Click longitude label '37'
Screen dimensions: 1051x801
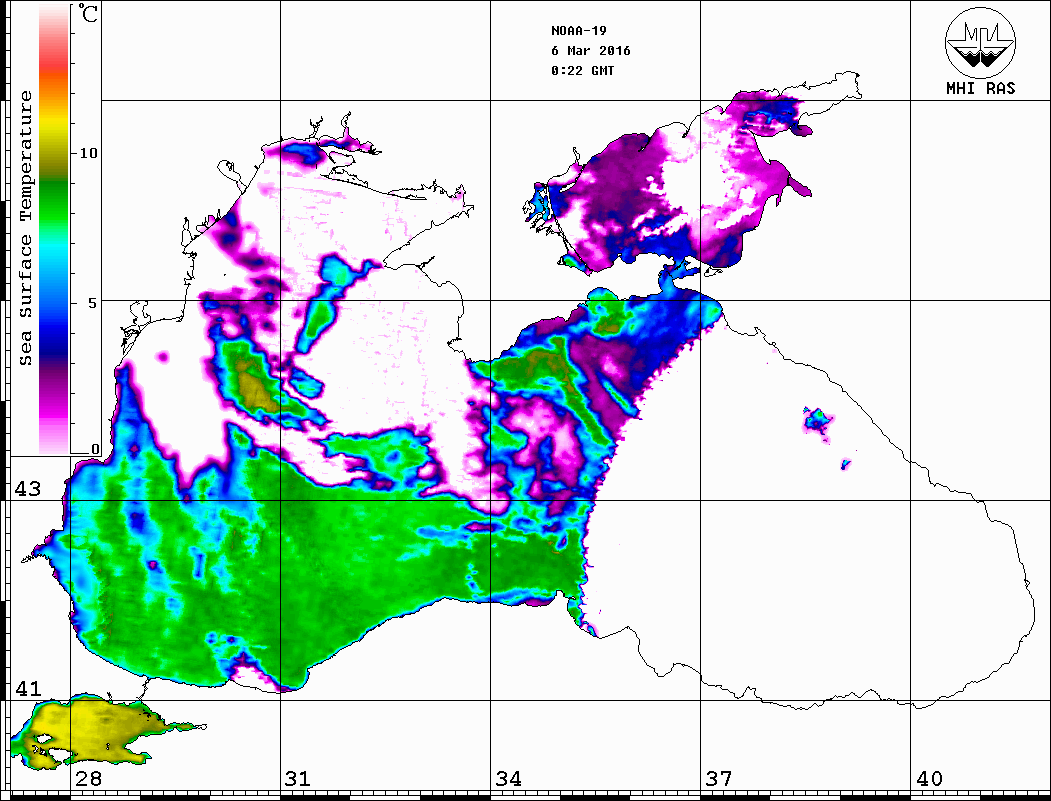point(719,779)
